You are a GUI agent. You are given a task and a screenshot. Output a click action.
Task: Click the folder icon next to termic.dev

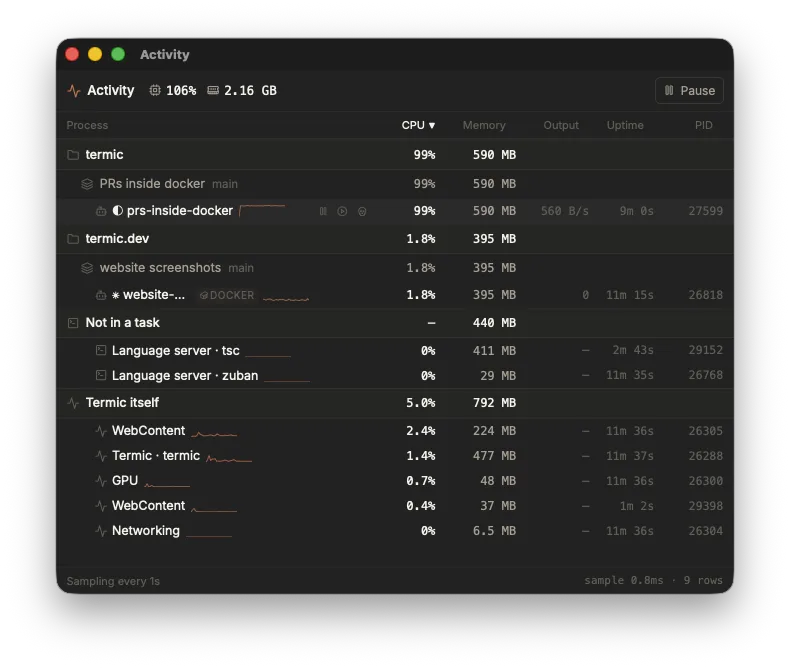click(73, 239)
